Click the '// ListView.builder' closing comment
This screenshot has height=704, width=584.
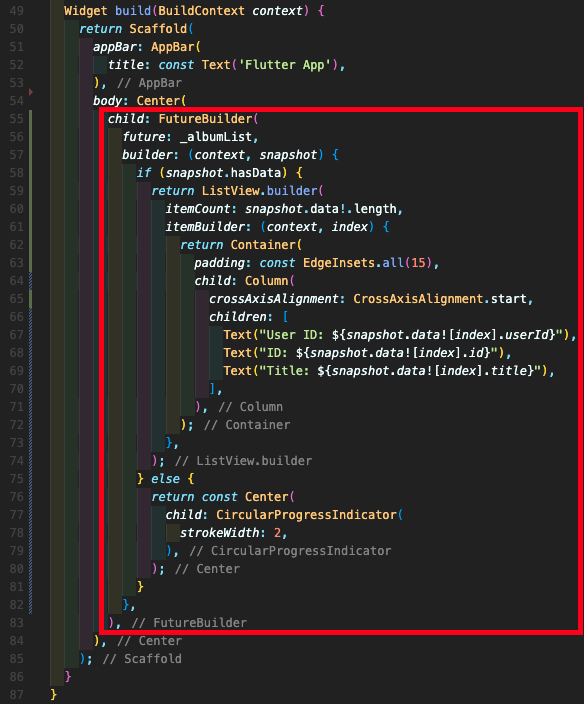pyautogui.click(x=243, y=461)
